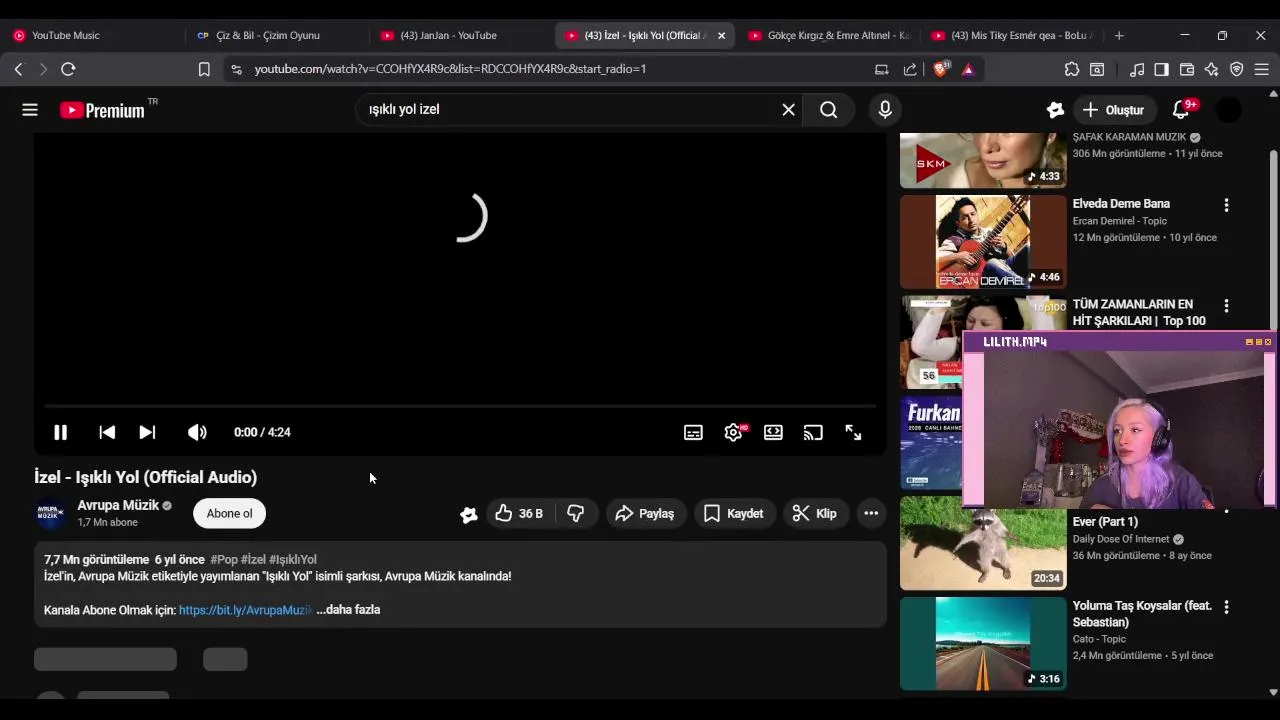Open the bit.ly/AvrupaMuzik link
The image size is (1280, 720).
pos(246,610)
